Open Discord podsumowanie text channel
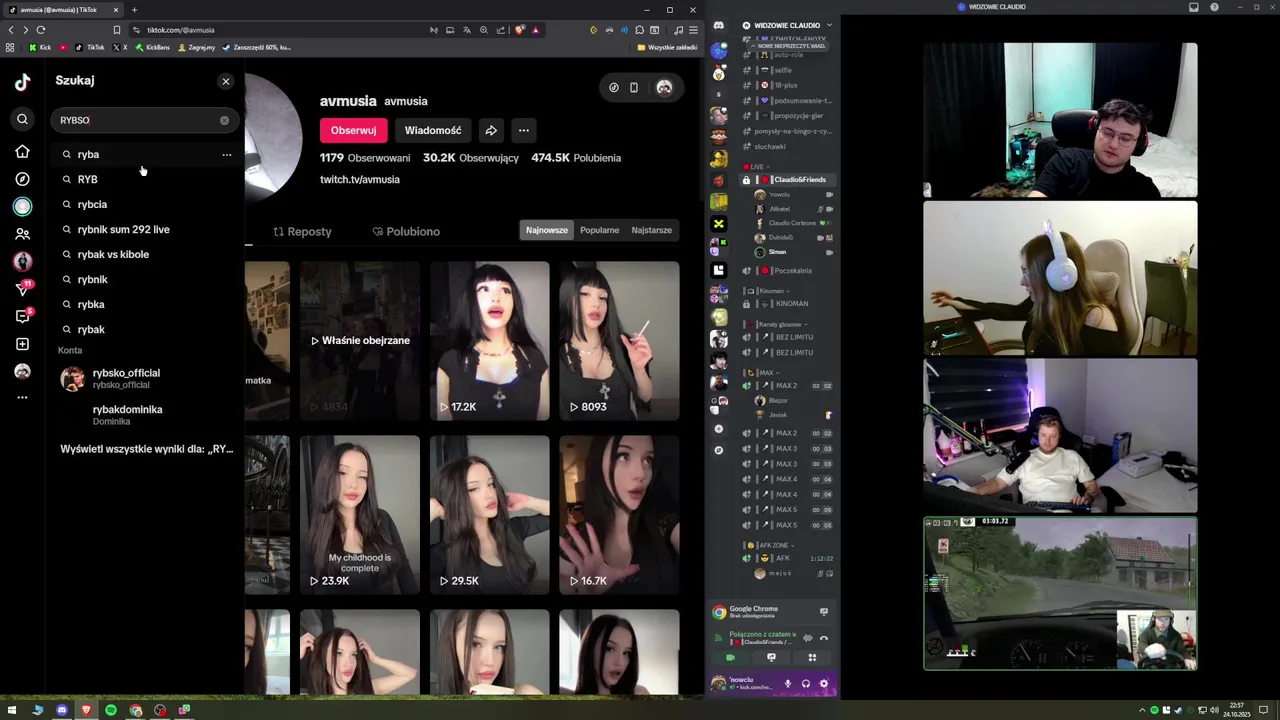1280x720 pixels. pyautogui.click(x=789, y=101)
